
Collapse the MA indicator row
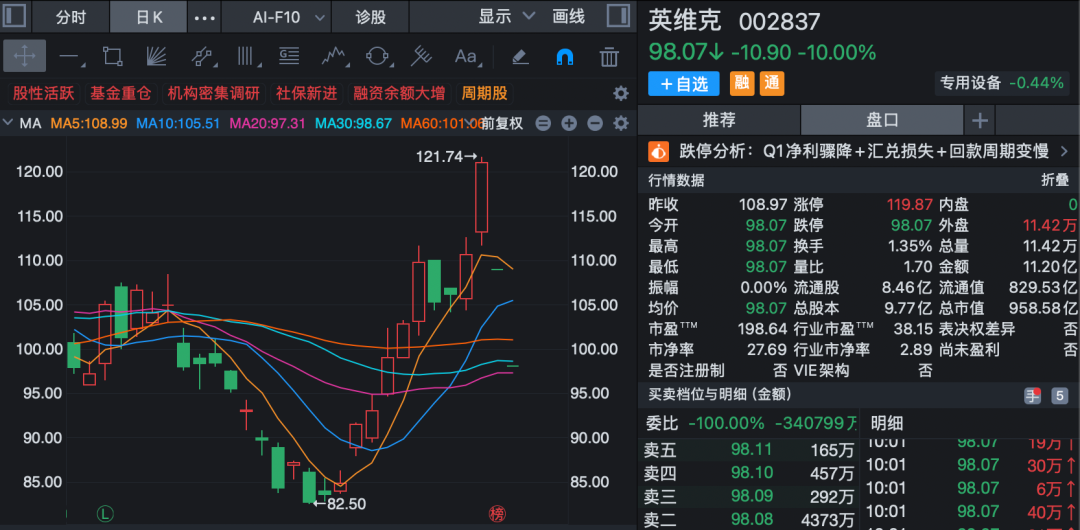coord(9,124)
